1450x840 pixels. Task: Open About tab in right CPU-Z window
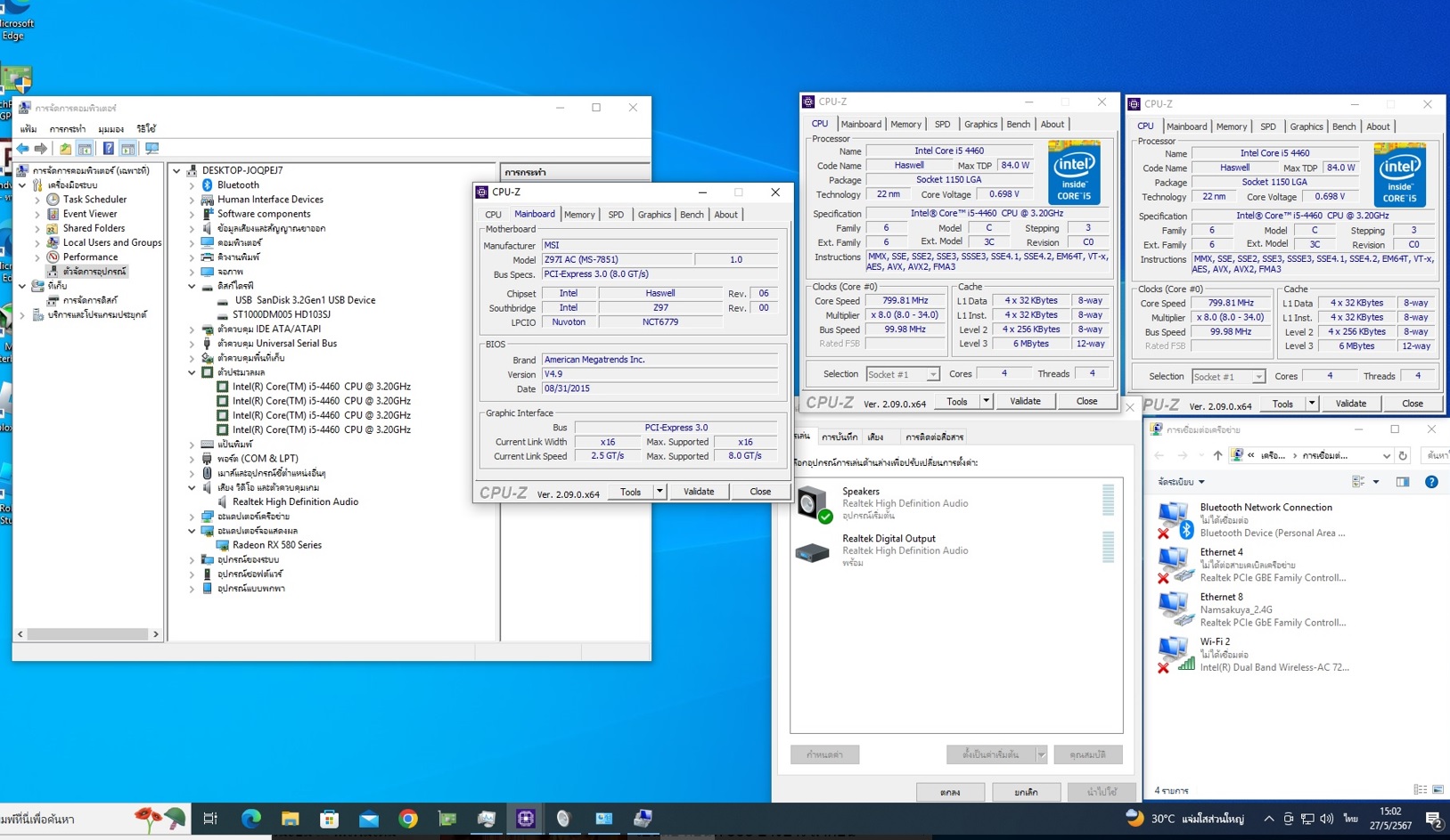tap(1378, 126)
